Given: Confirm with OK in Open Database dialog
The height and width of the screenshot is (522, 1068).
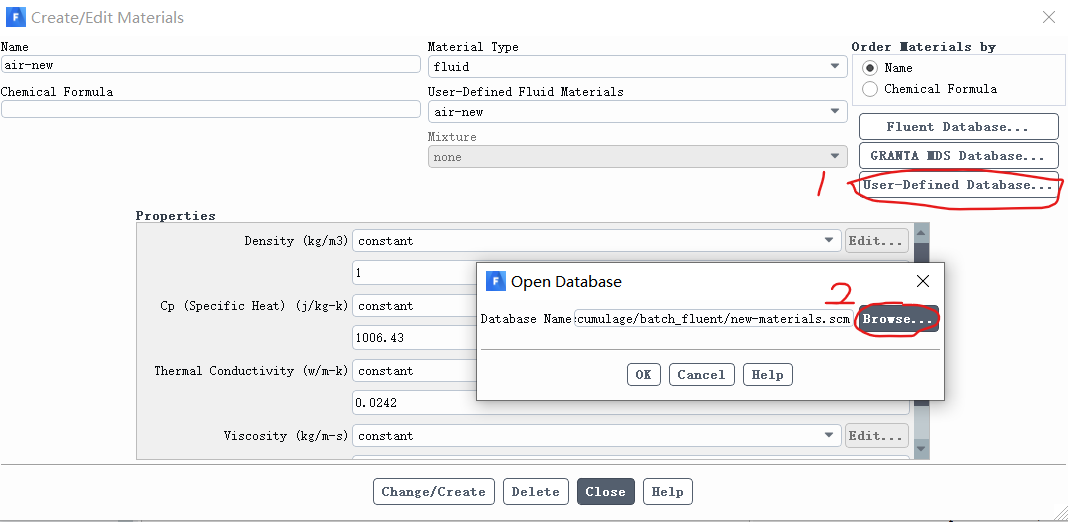Looking at the screenshot, I should 643,375.
